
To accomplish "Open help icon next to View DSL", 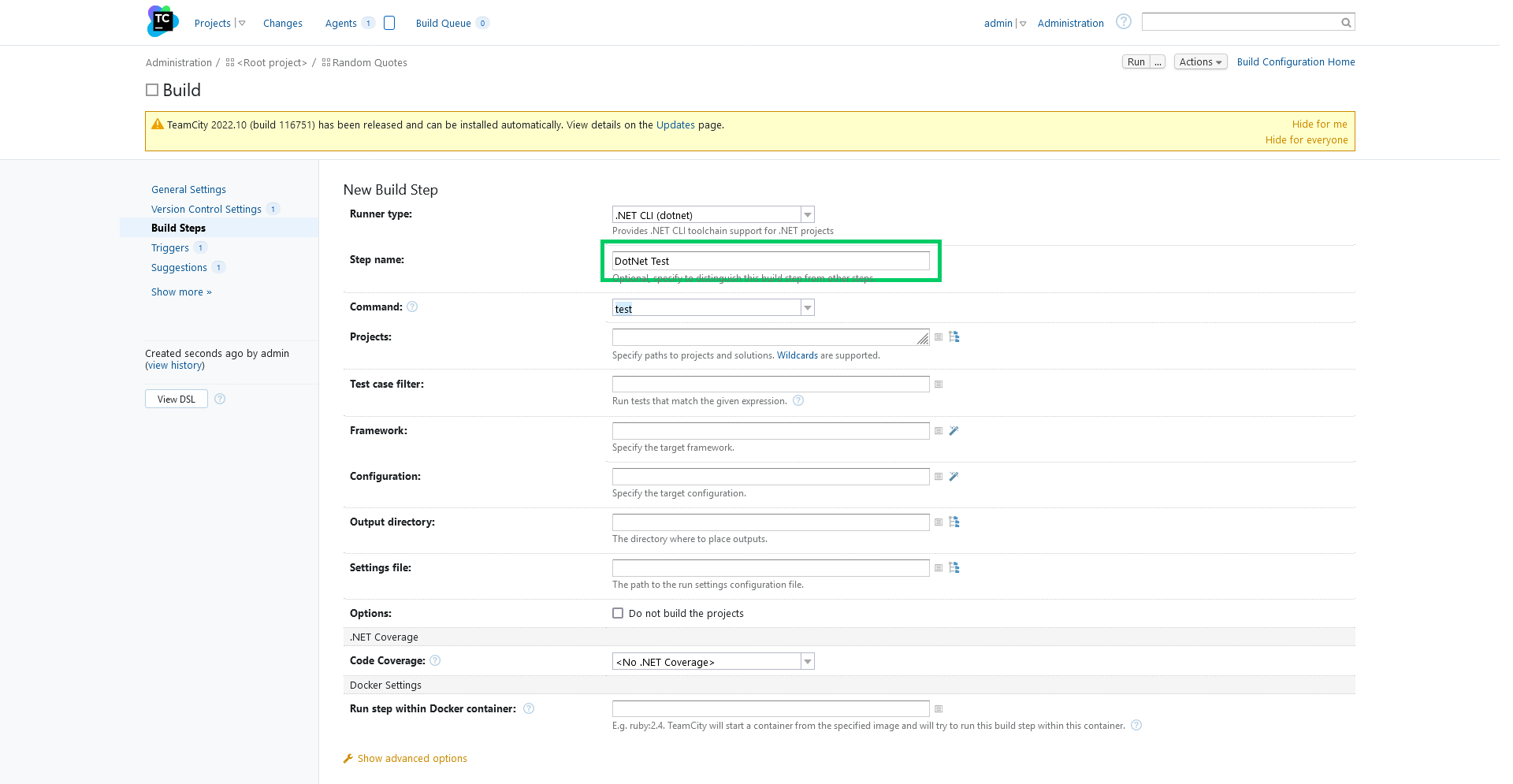I will (220, 399).
